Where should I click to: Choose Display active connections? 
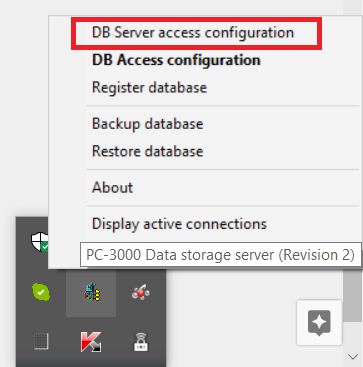coord(179,224)
